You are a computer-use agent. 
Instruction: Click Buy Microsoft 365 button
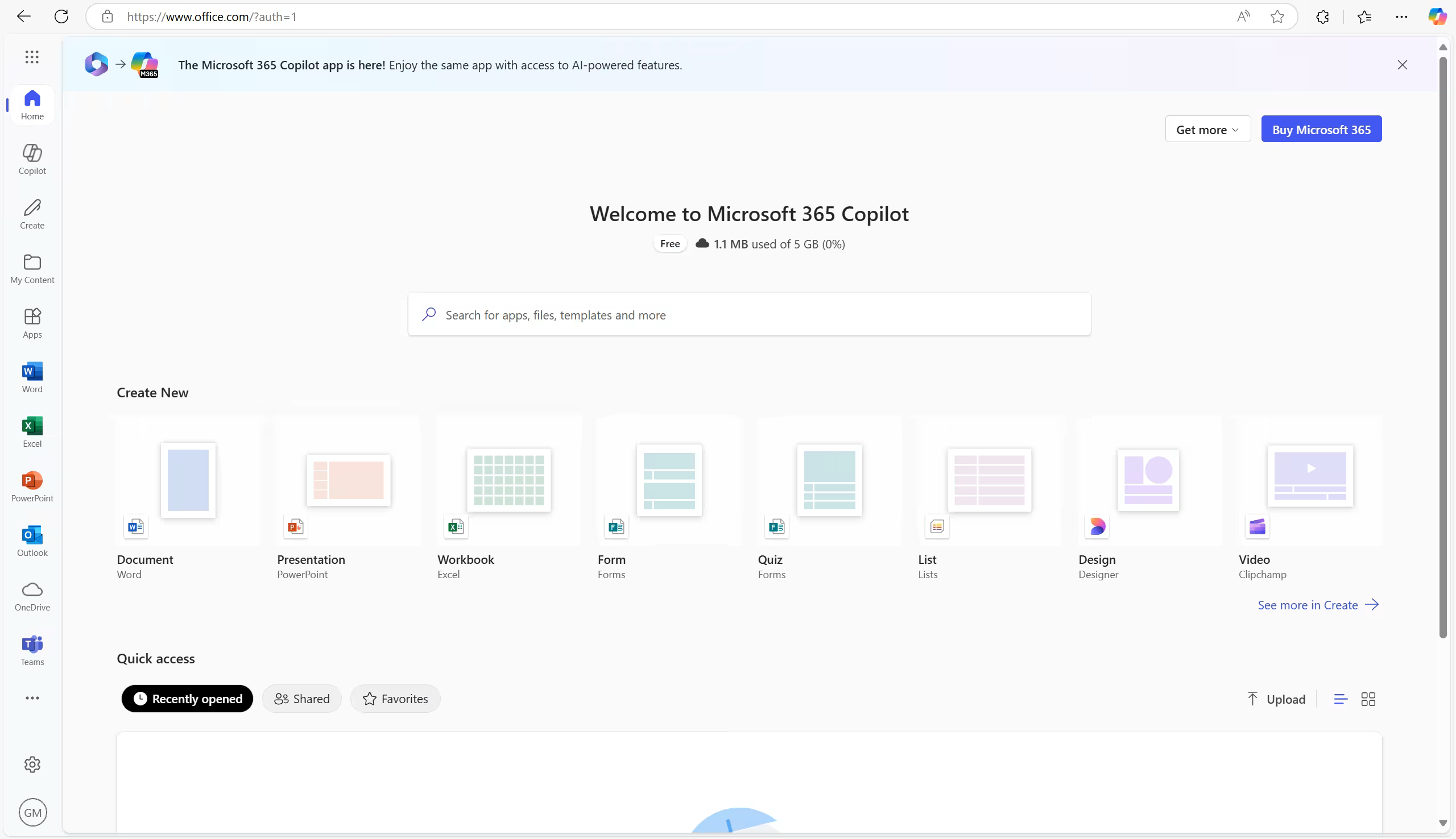[1321, 130]
